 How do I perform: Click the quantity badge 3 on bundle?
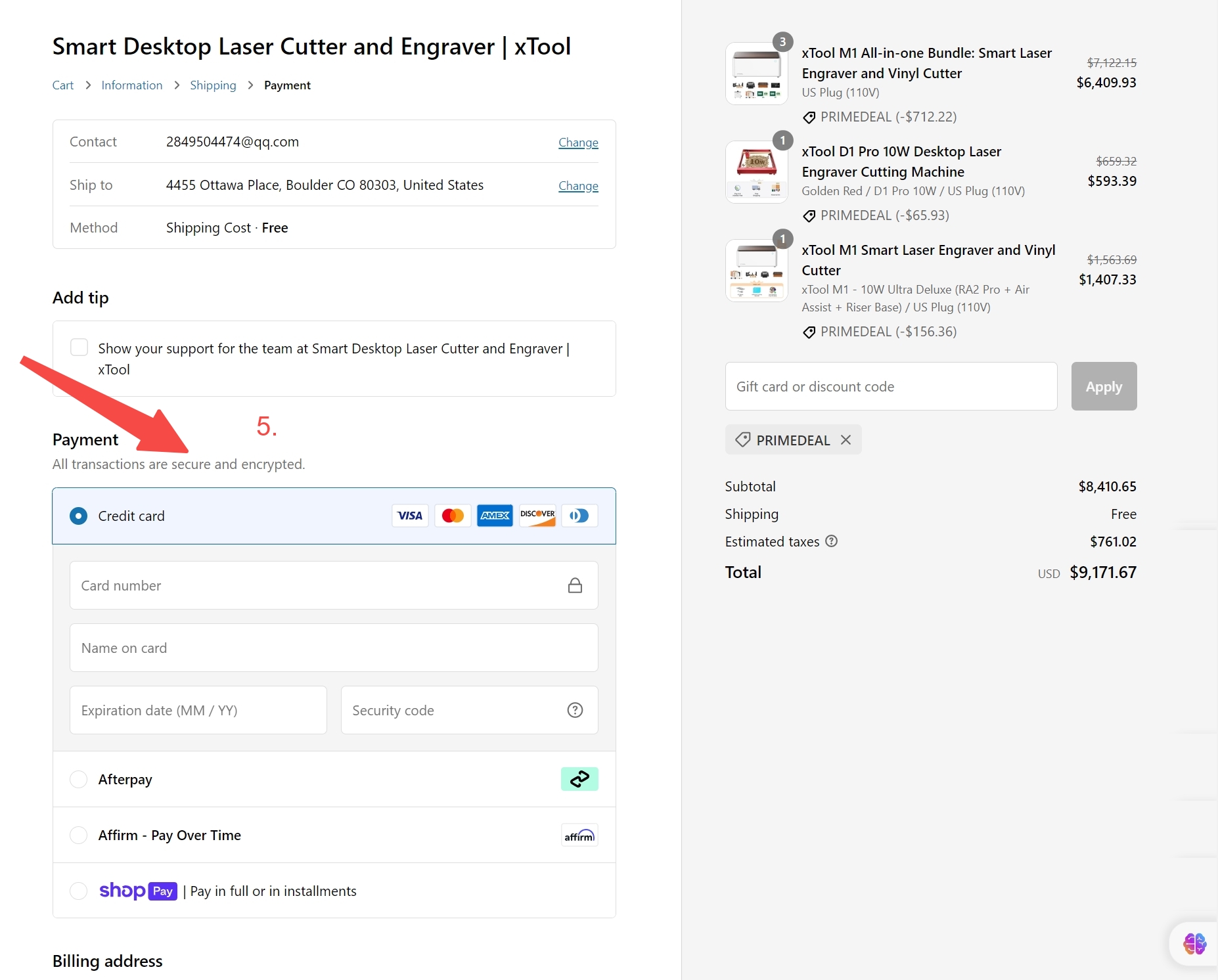pos(782,42)
